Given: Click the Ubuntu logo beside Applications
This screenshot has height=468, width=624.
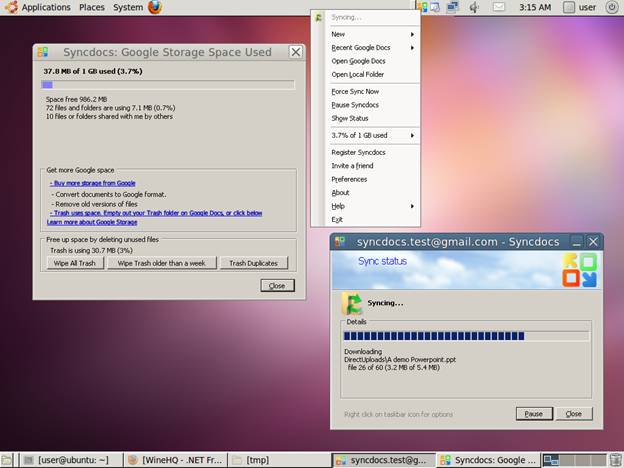Looking at the screenshot, I should pyautogui.click(x=11, y=7).
